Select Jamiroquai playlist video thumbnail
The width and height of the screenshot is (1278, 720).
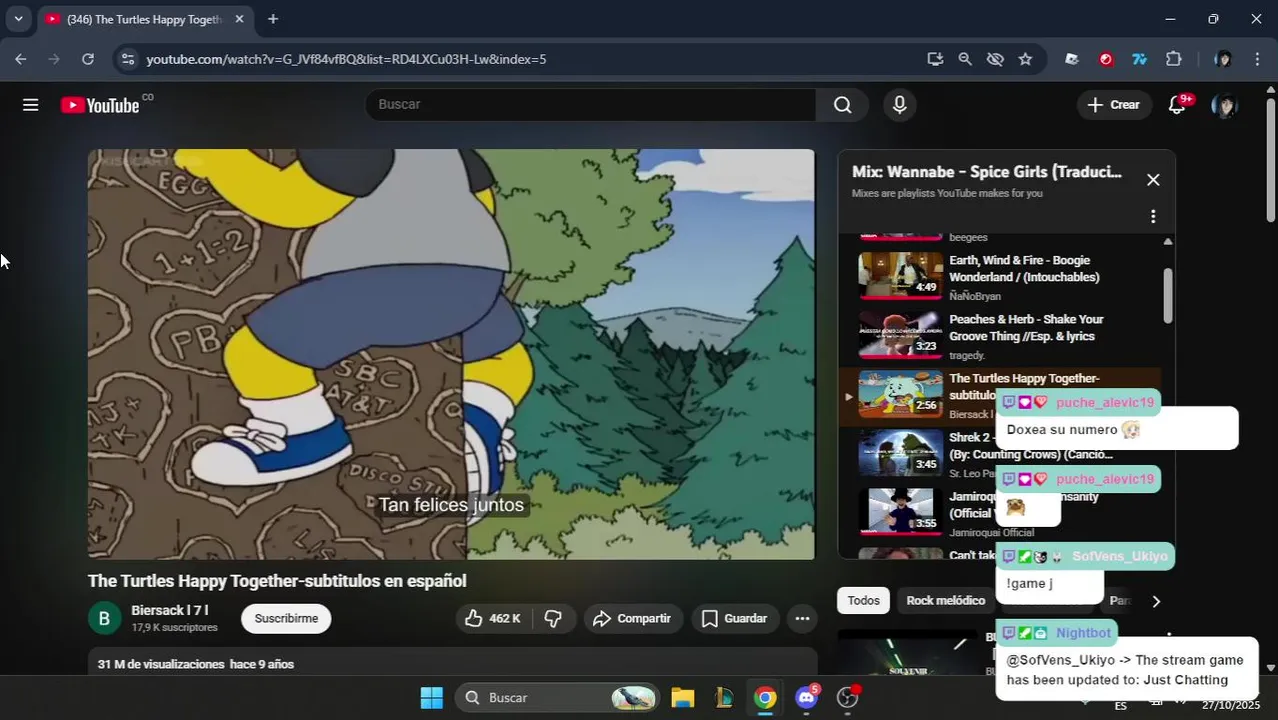[x=900, y=511]
